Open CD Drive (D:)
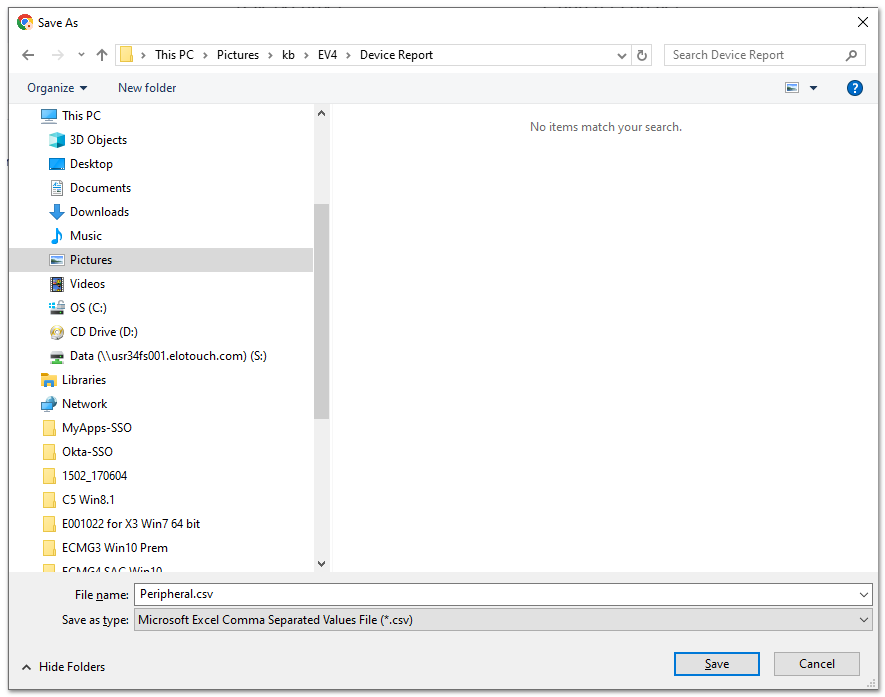The width and height of the screenshot is (885, 697). click(x=104, y=332)
